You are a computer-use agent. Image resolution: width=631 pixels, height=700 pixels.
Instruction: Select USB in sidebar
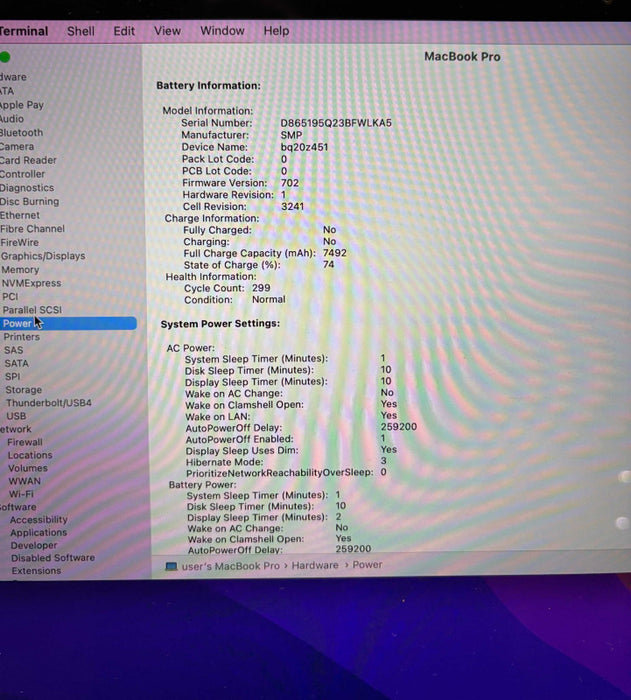[x=16, y=416]
